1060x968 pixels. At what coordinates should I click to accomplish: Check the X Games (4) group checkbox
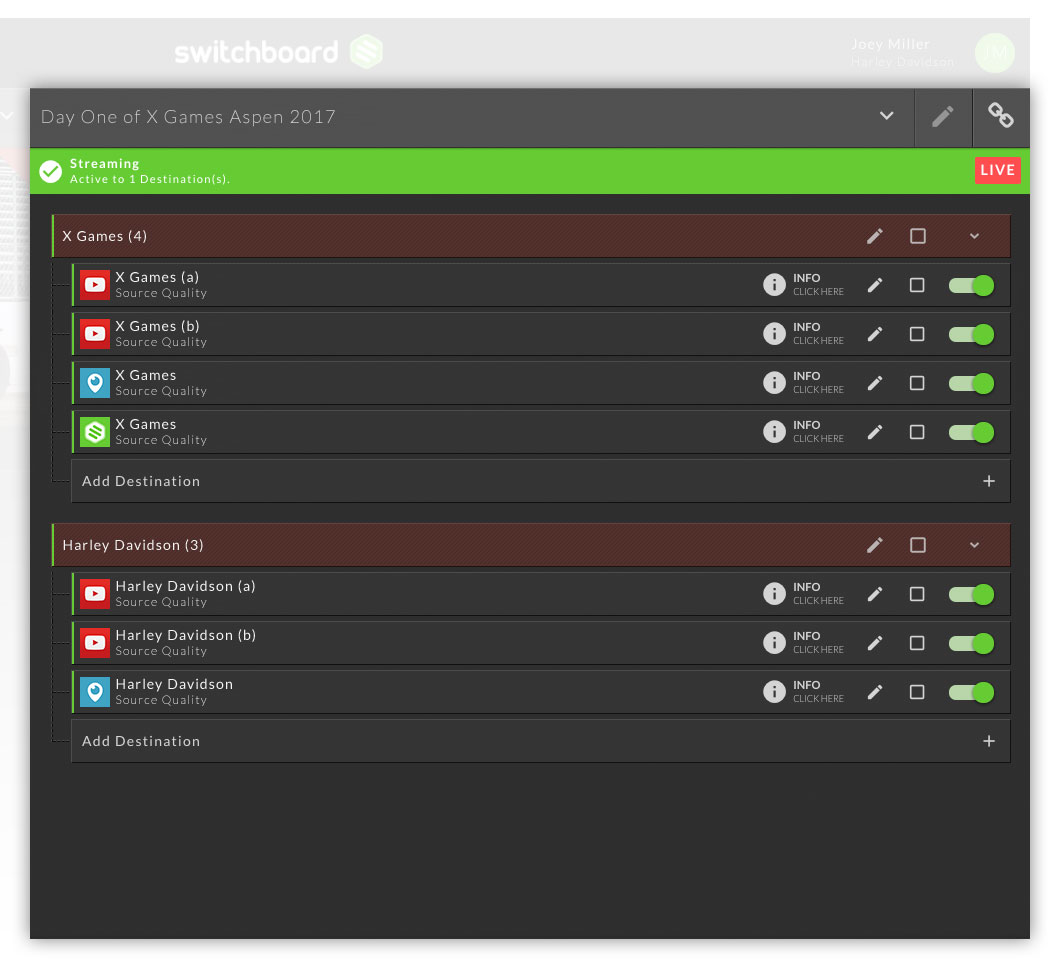pos(917,236)
